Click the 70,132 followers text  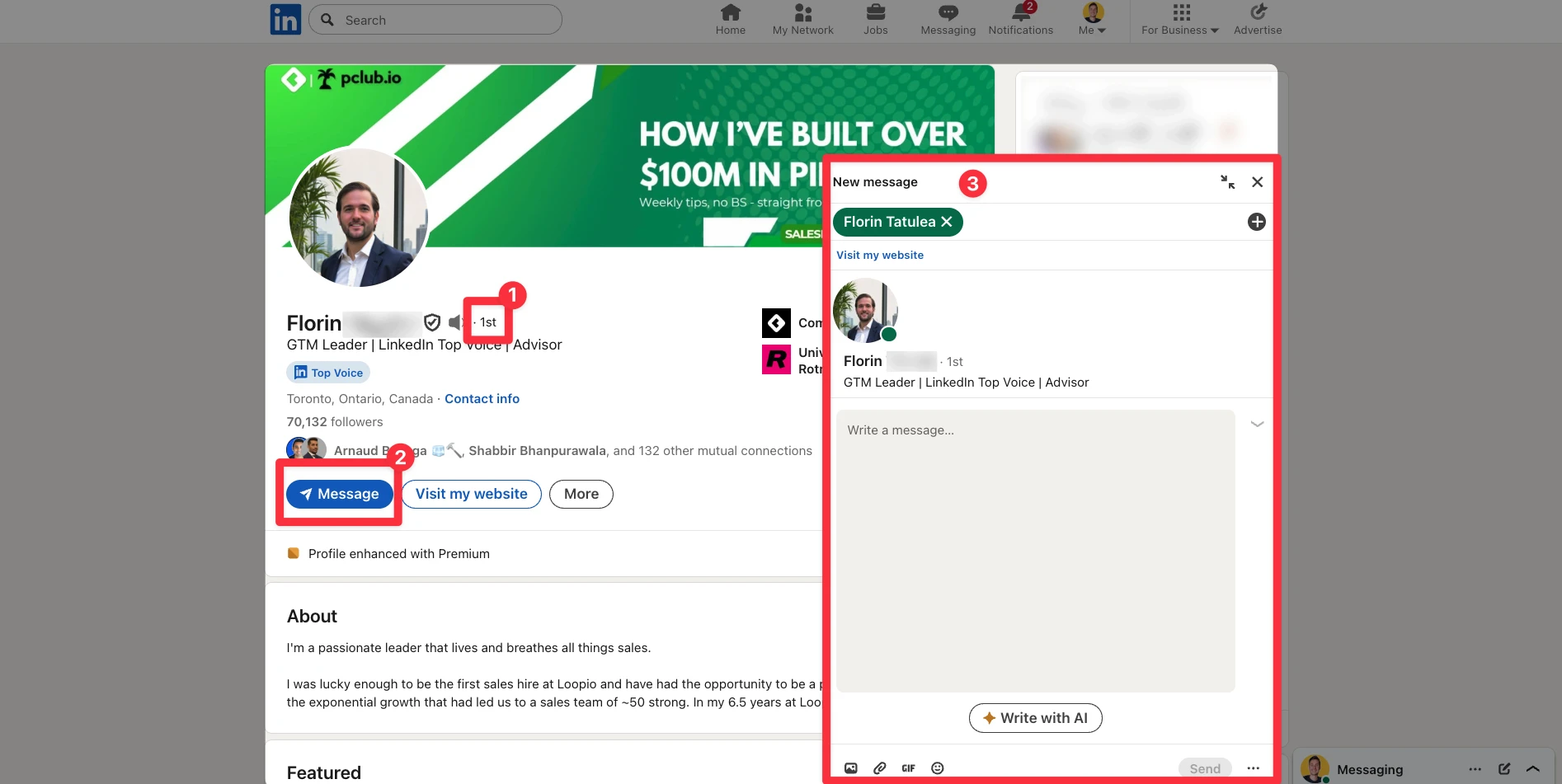tap(335, 422)
